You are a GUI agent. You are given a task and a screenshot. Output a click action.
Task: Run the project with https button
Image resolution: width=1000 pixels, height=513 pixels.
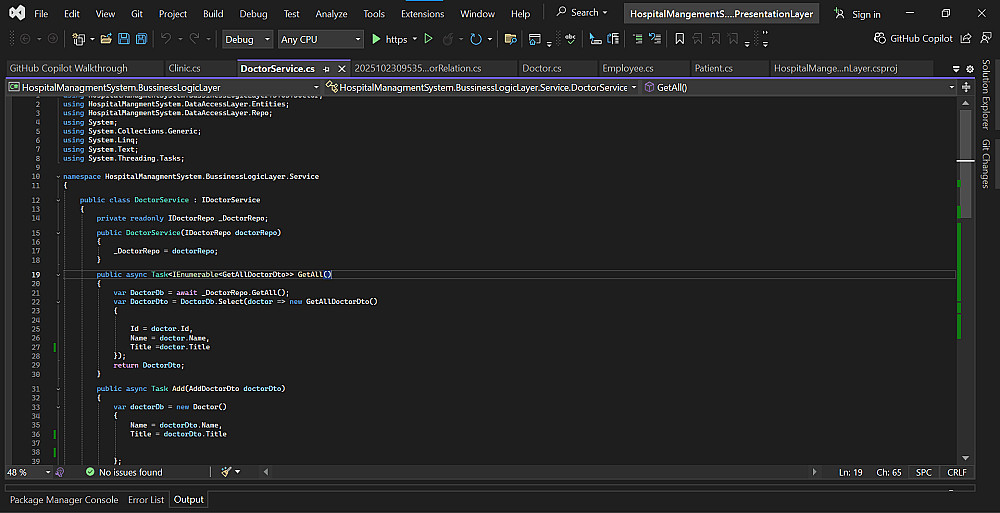click(x=389, y=39)
